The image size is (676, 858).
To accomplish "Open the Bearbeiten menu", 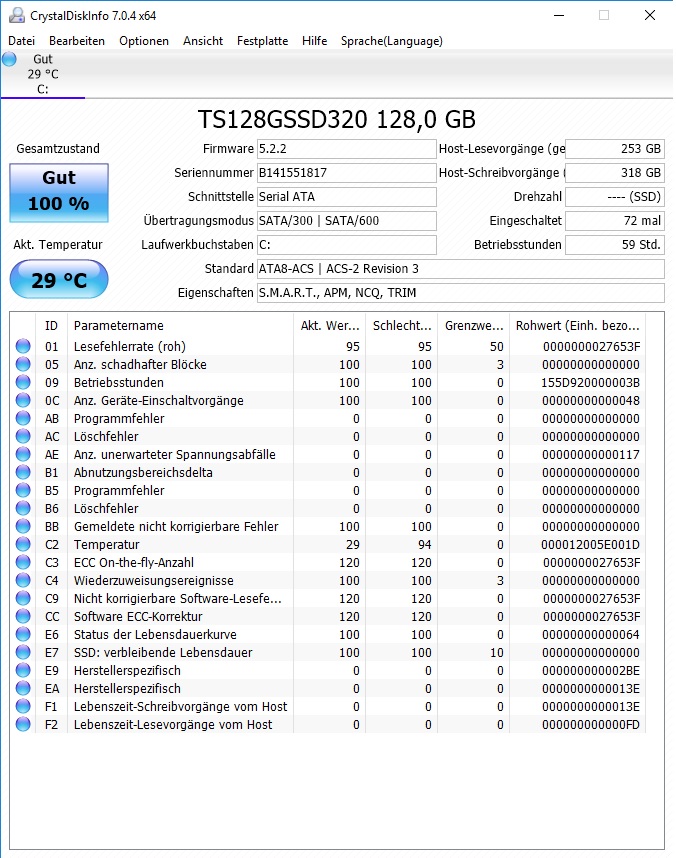I will click(x=77, y=41).
